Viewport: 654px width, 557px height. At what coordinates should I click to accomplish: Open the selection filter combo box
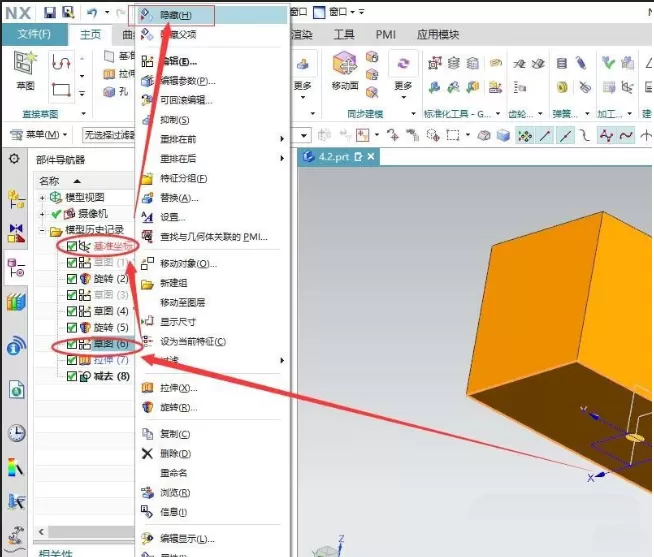108,135
